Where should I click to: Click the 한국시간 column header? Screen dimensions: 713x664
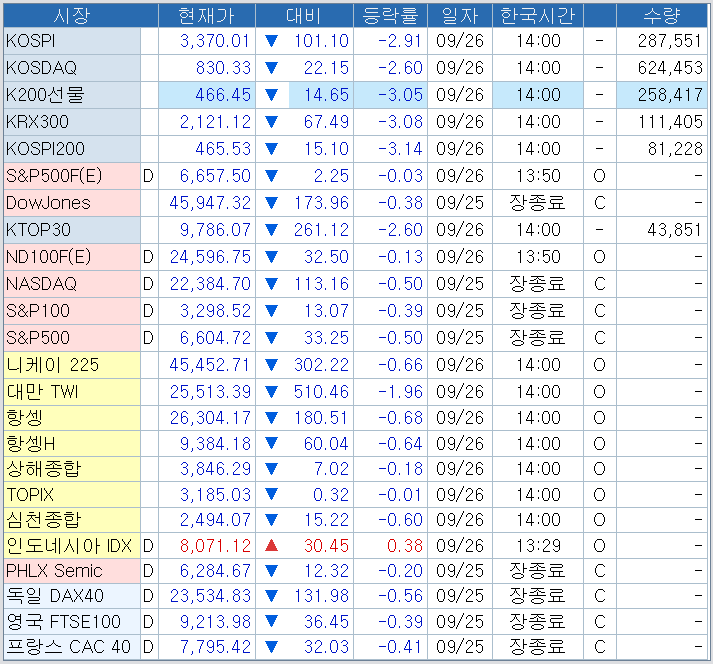click(538, 15)
